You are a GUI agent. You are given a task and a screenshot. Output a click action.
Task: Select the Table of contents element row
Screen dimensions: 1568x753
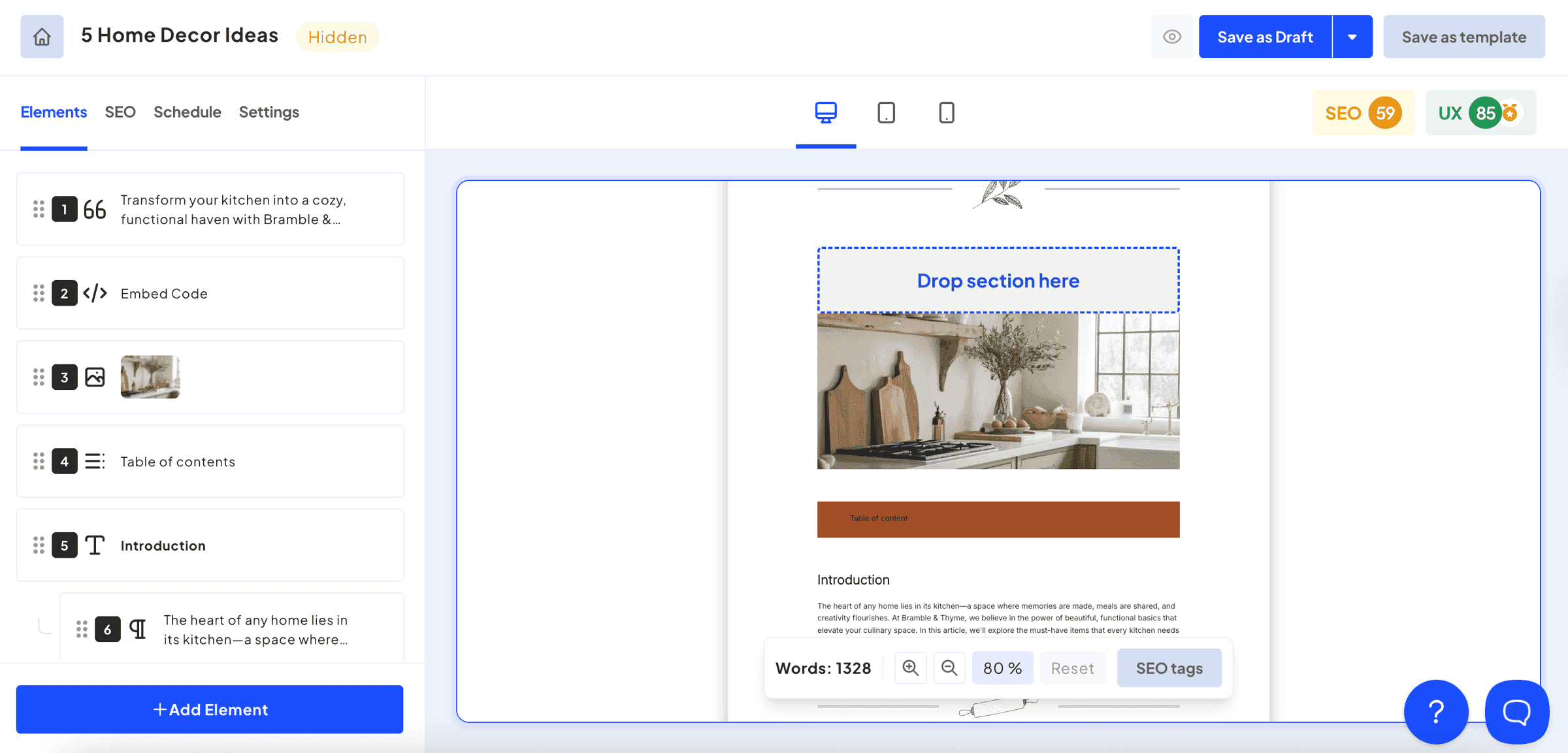(x=210, y=461)
